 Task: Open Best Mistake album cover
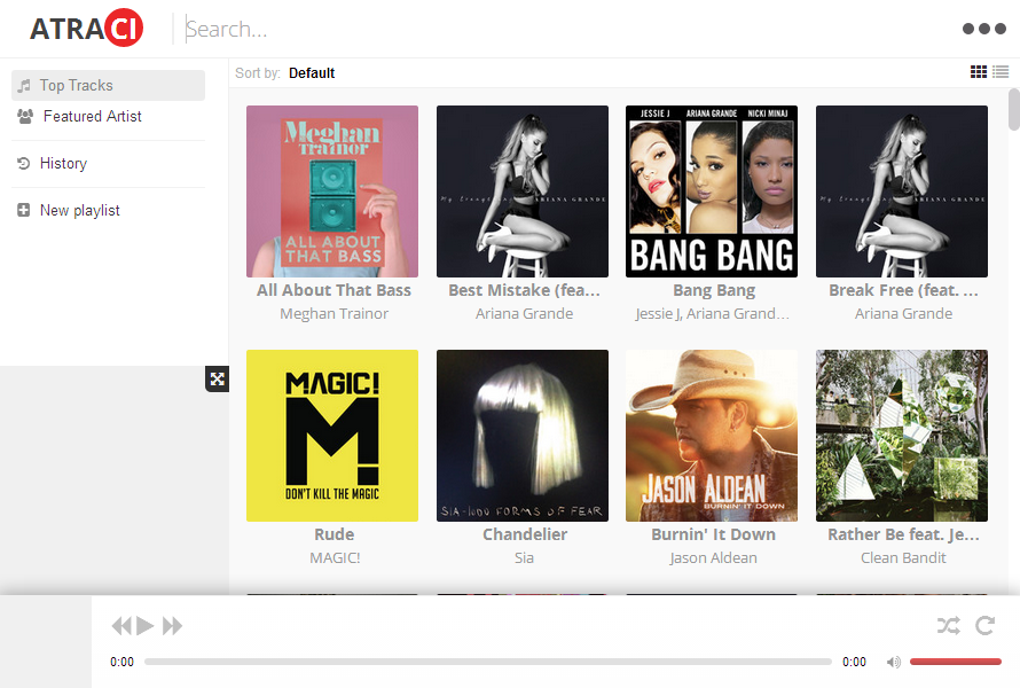(522, 191)
